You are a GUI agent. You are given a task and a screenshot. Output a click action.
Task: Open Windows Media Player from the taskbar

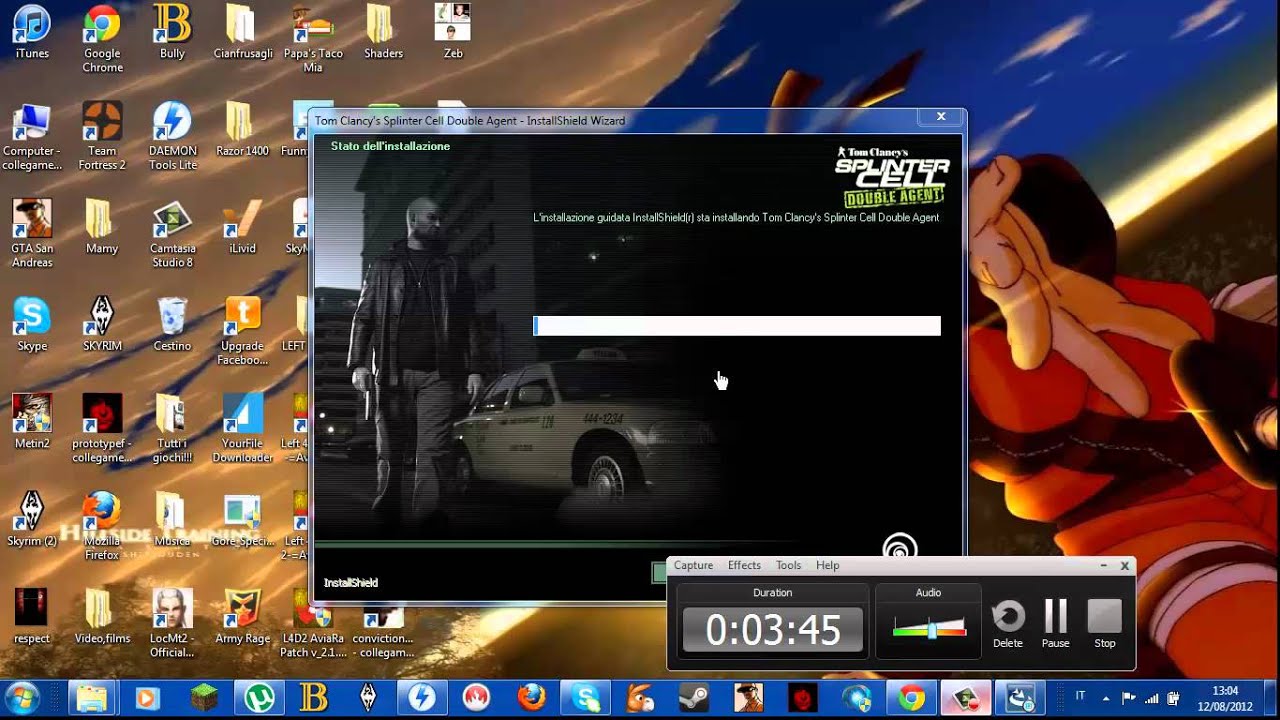point(147,697)
